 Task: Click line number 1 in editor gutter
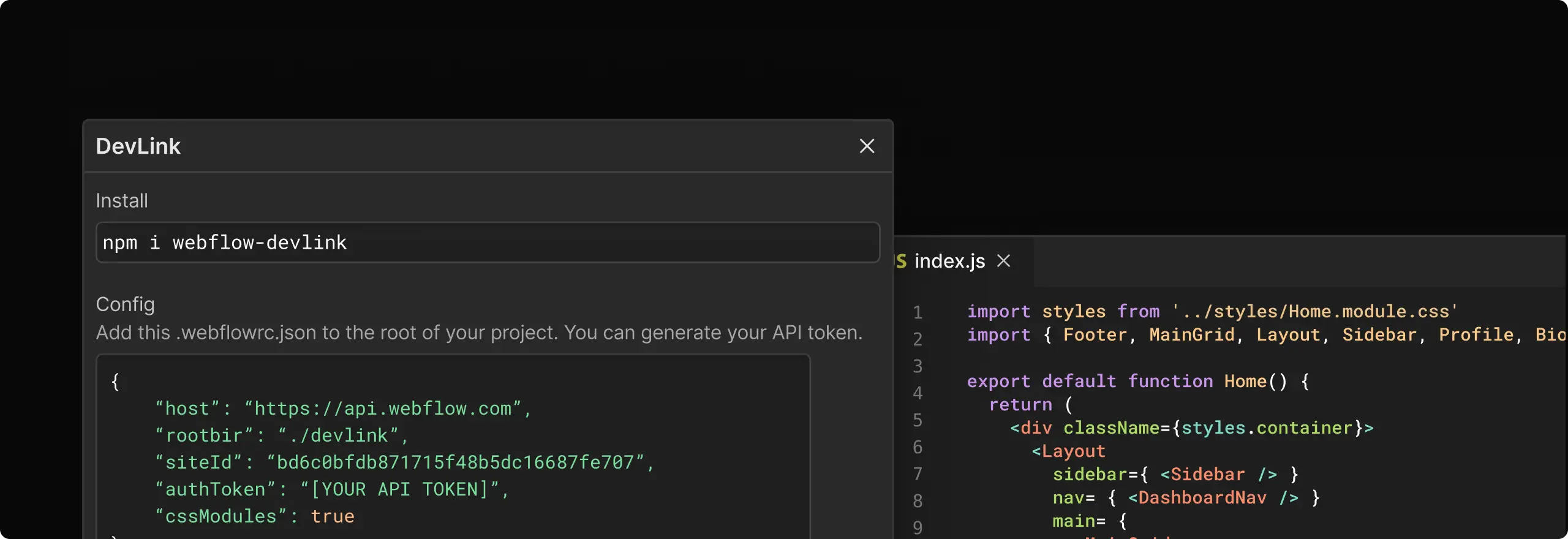[x=918, y=312]
